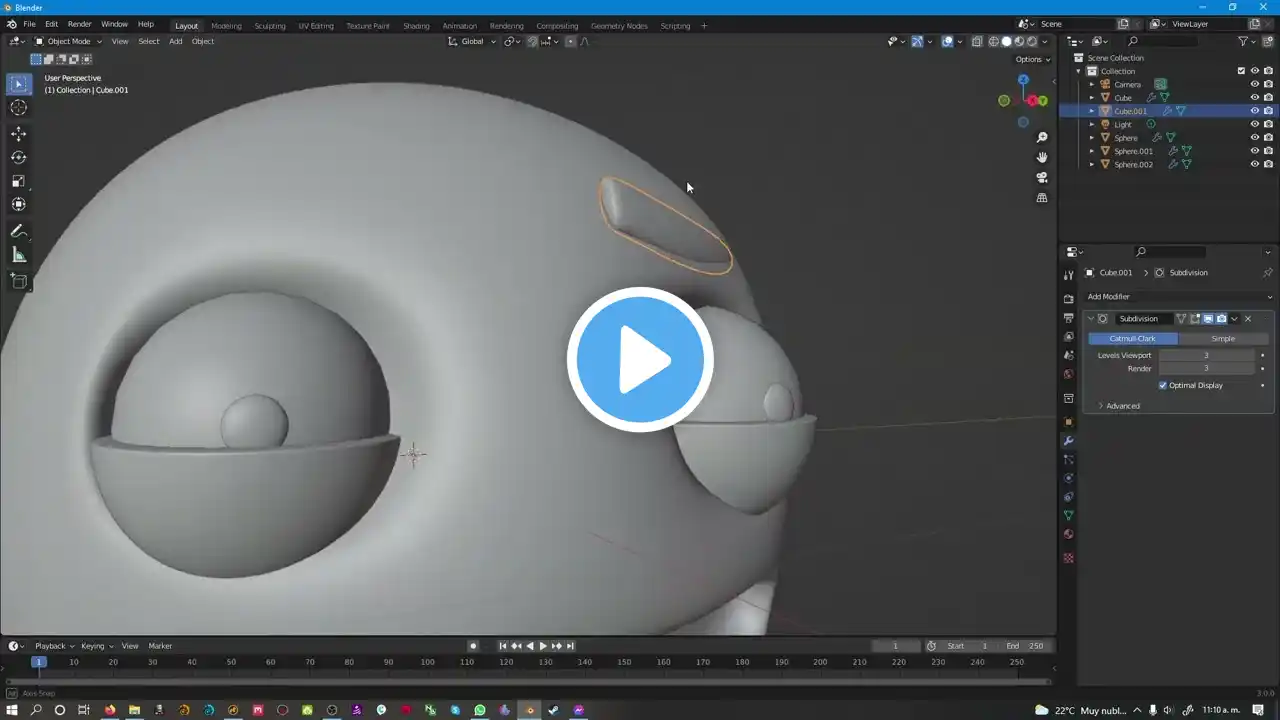Open the Object Mode dropdown

68,41
